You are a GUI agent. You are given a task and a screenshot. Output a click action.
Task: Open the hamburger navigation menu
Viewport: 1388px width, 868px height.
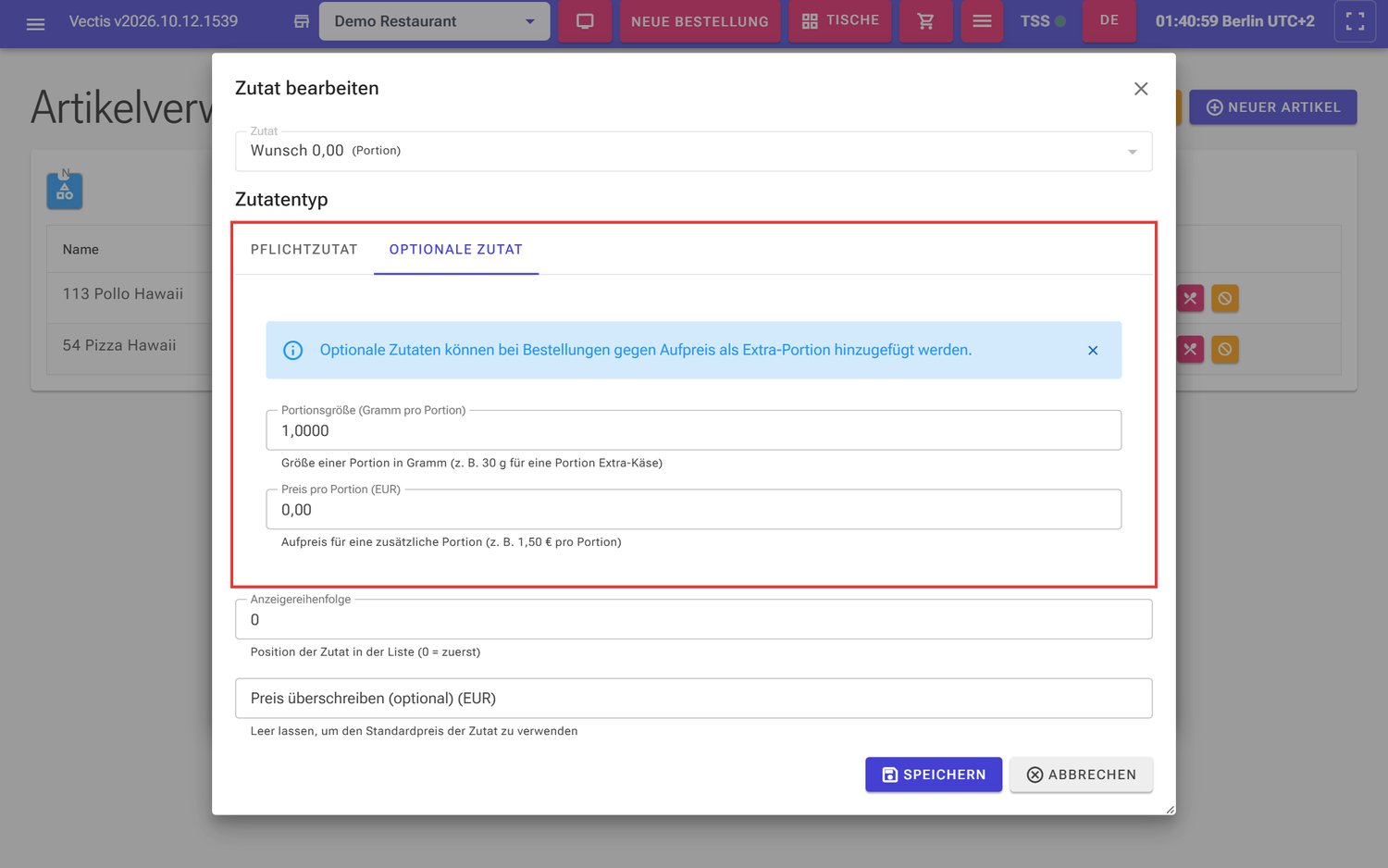tap(35, 22)
